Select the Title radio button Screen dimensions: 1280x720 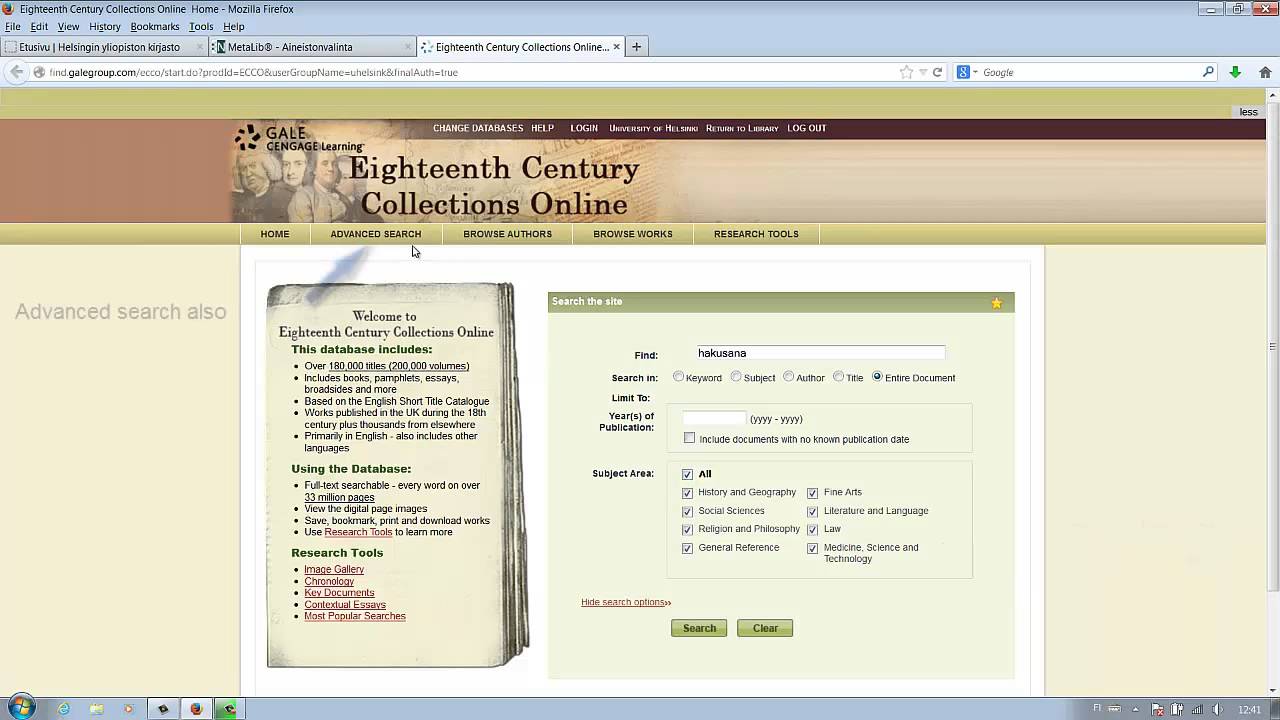tap(838, 377)
